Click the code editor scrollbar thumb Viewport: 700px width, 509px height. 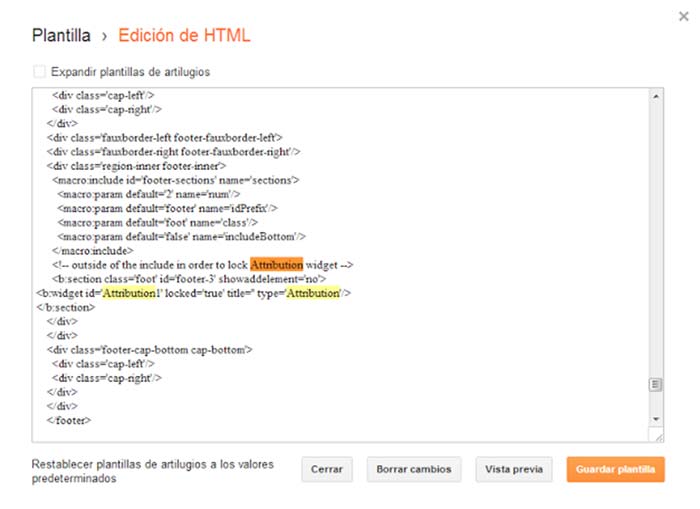(656, 384)
